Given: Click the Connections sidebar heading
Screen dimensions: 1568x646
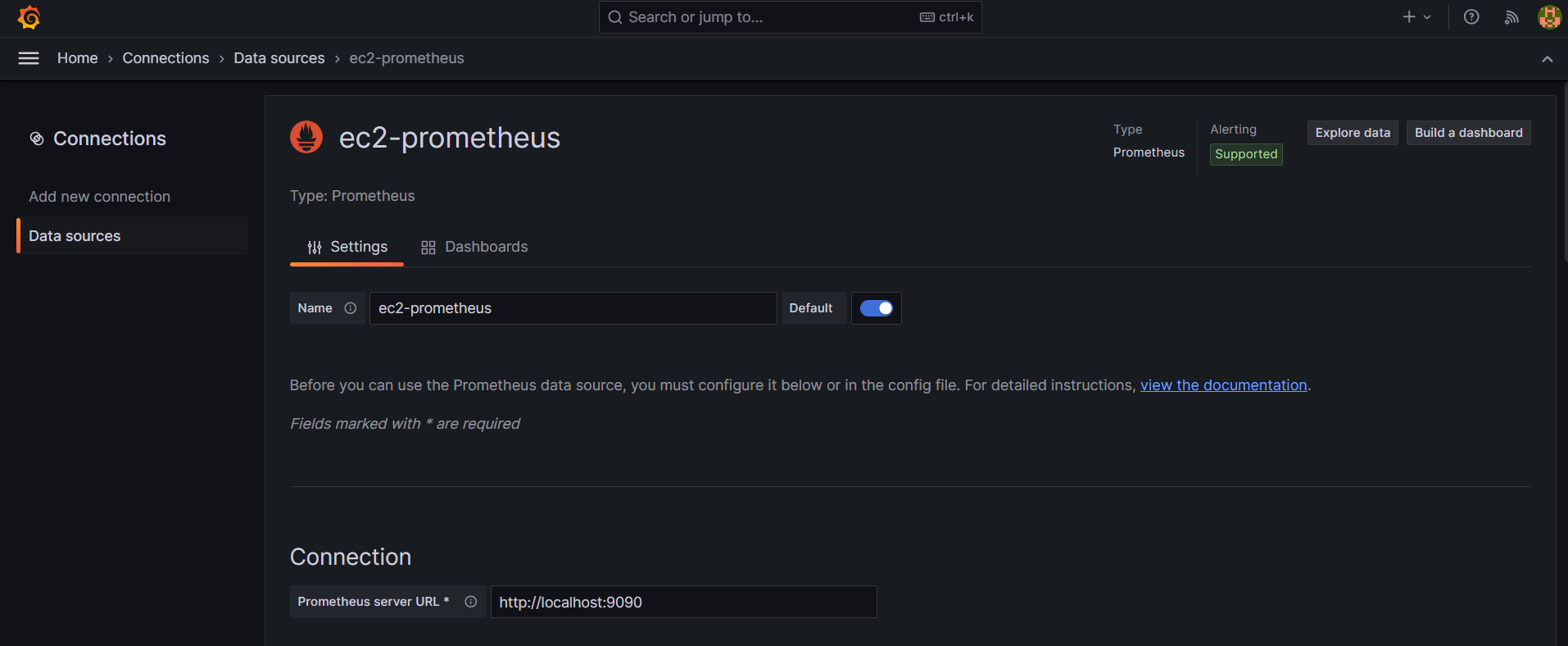Looking at the screenshot, I should [110, 139].
